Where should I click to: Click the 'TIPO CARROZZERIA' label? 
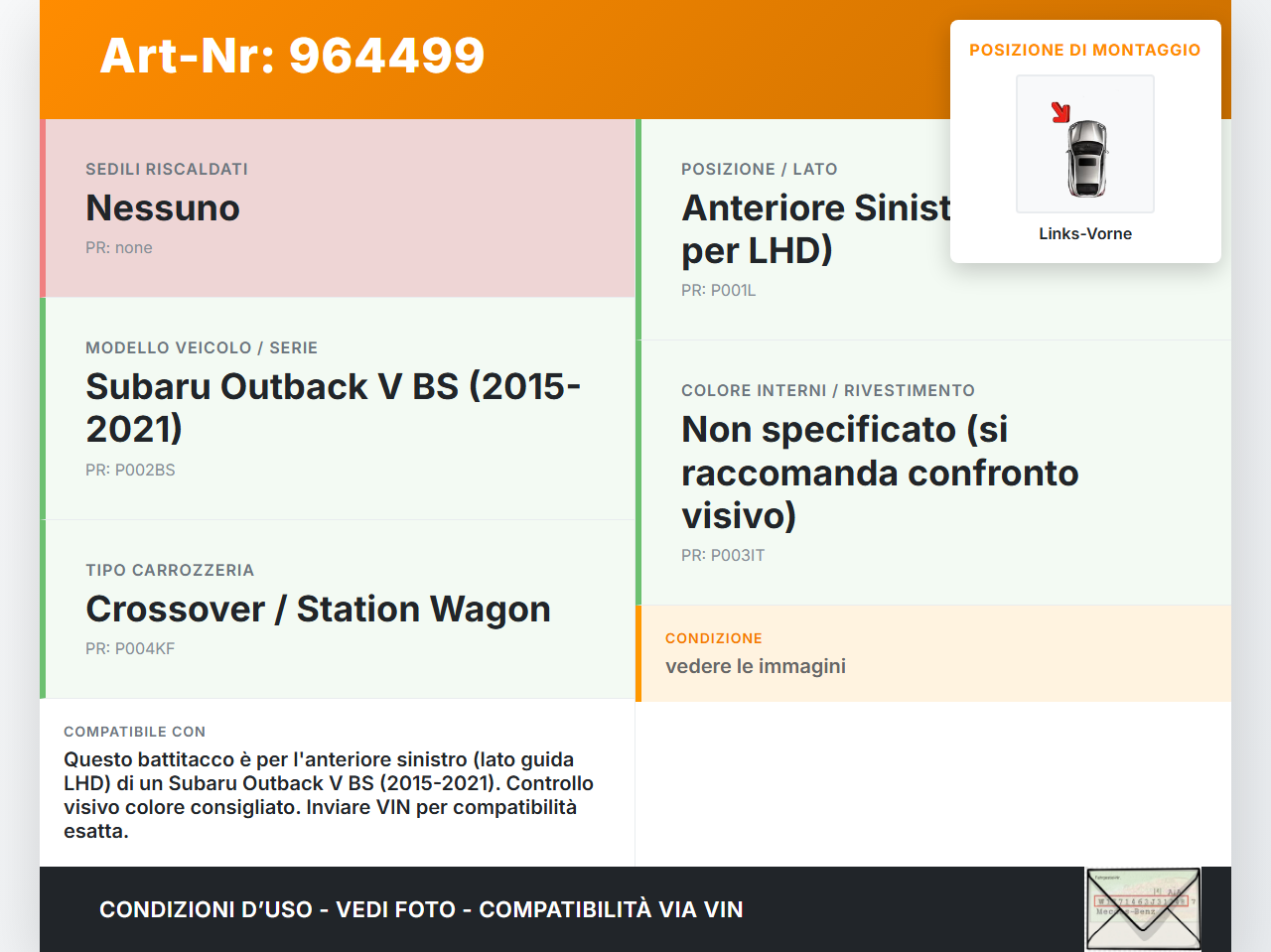pos(170,570)
